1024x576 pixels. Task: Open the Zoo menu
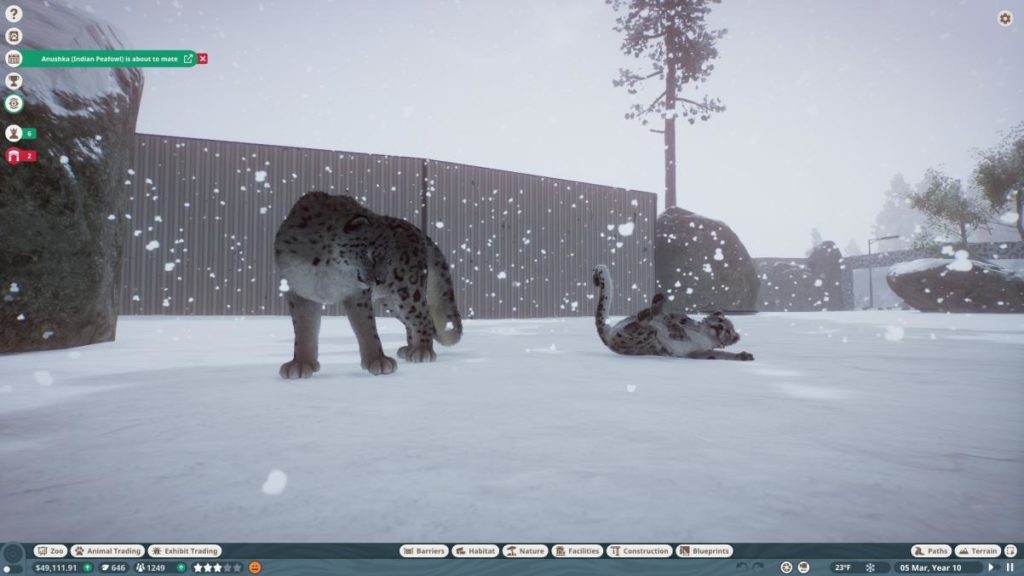pos(50,551)
